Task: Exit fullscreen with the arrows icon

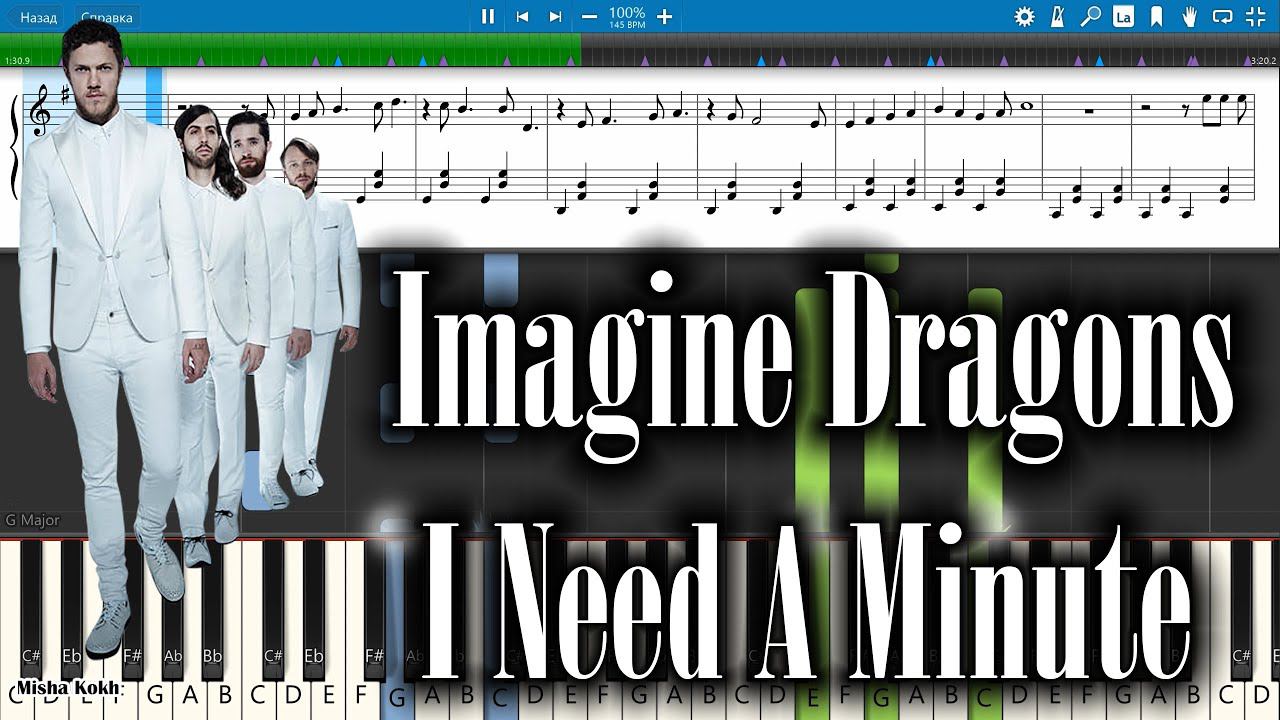Action: tap(1255, 16)
